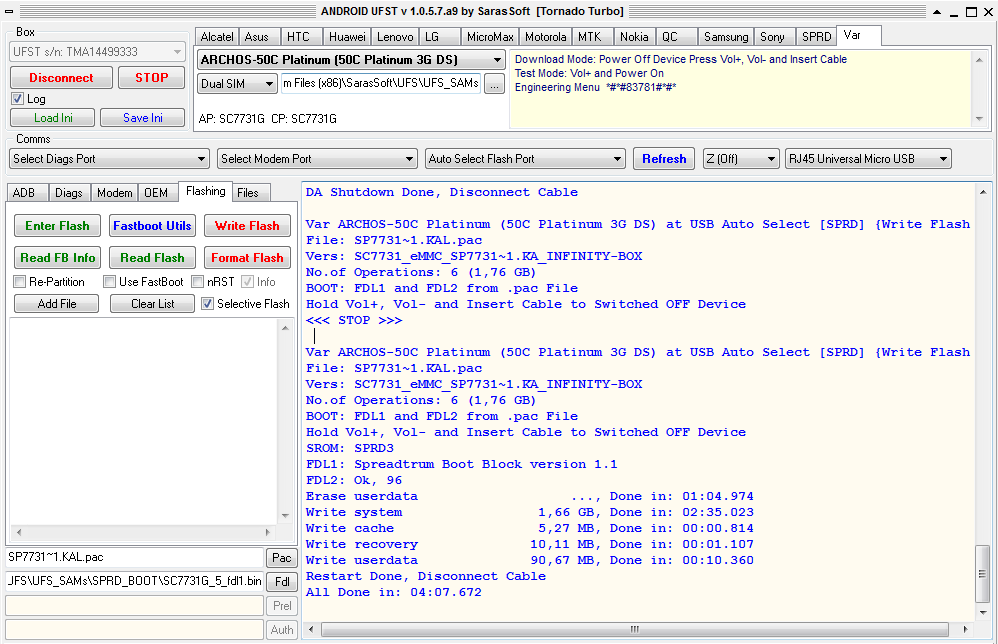This screenshot has height=644, width=998.
Task: Click the Read FB Info button
Action: pyautogui.click(x=57, y=258)
